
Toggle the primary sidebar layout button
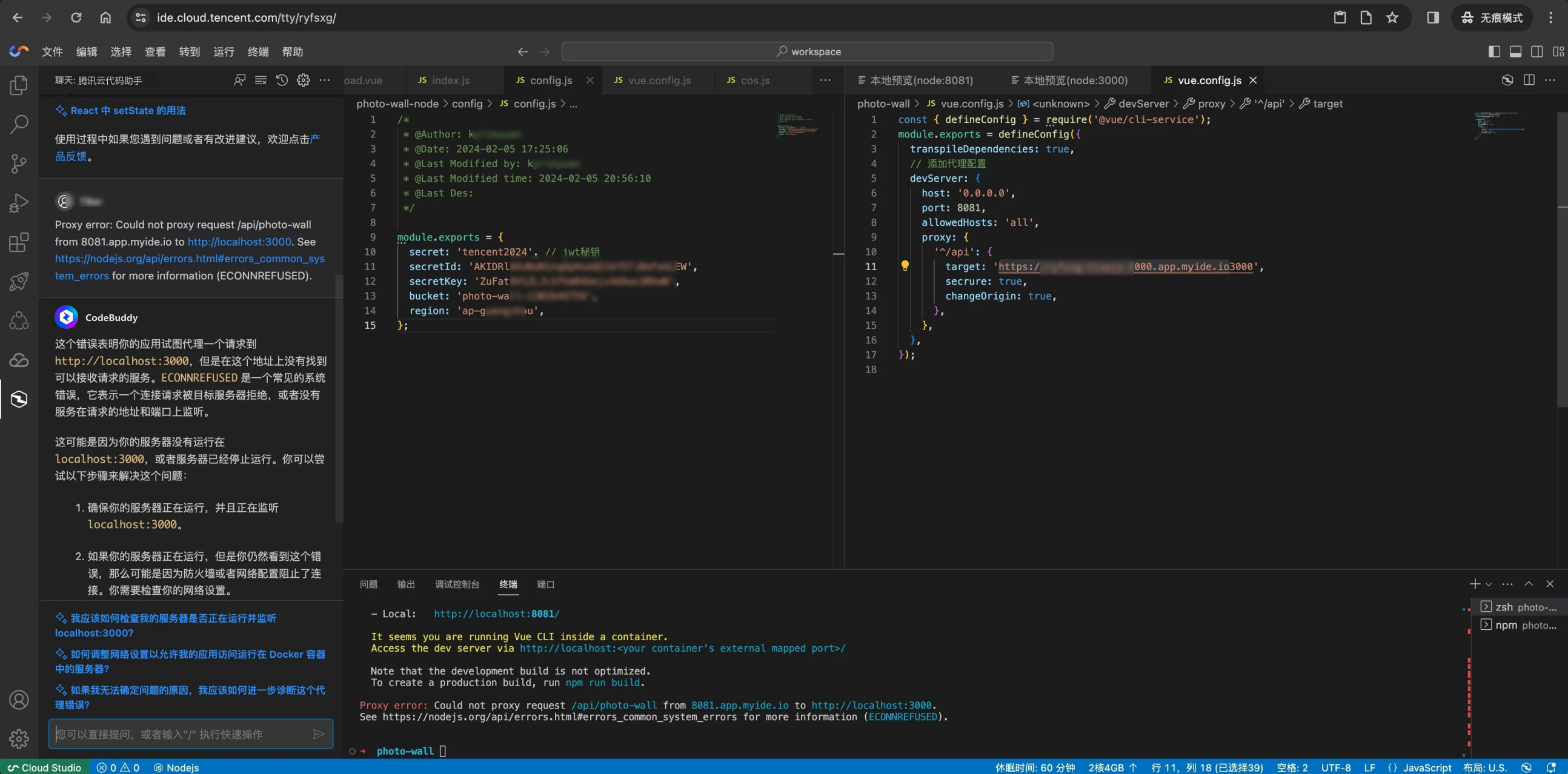pos(1493,51)
